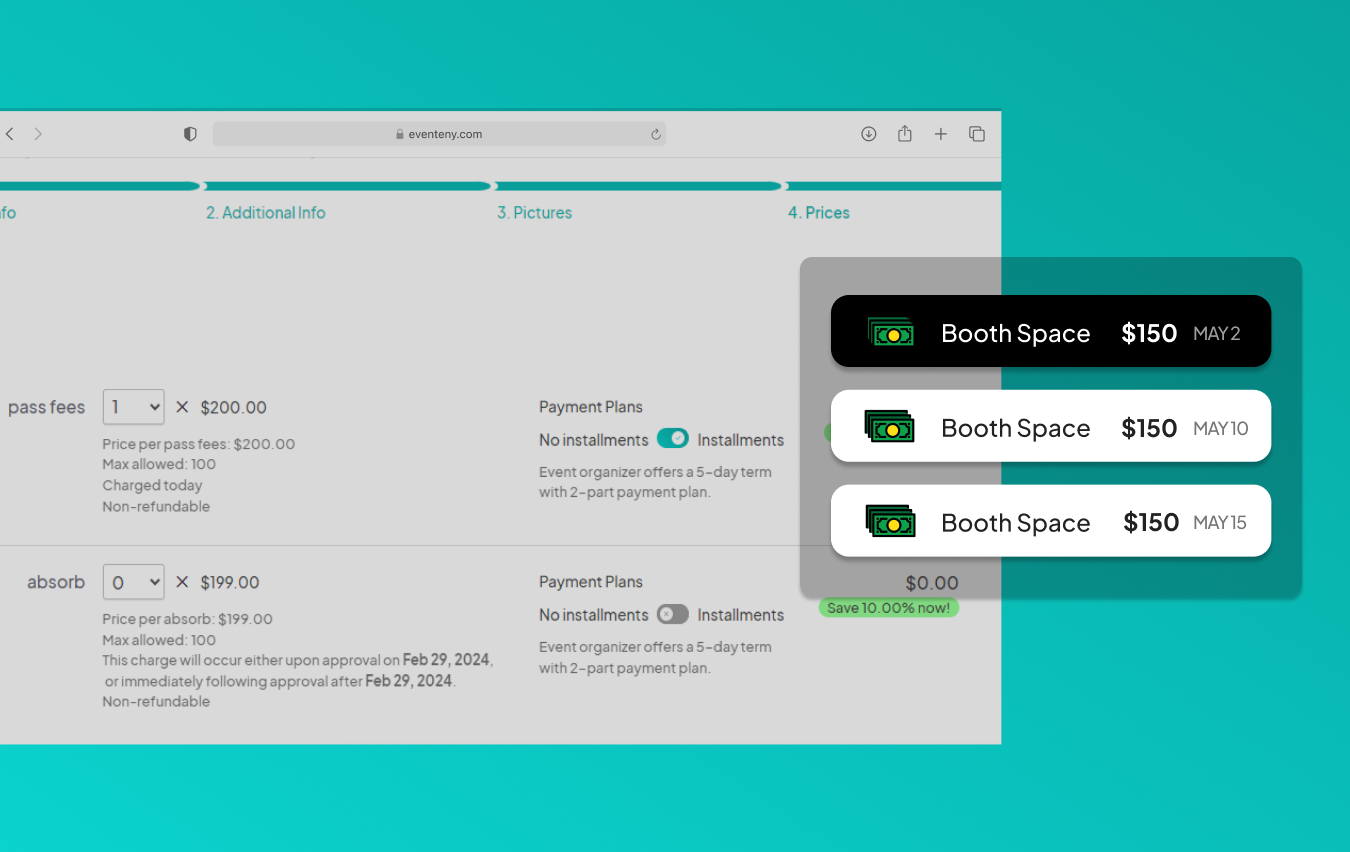Reload the page using the refresh icon
This screenshot has width=1350, height=852.
click(x=656, y=134)
